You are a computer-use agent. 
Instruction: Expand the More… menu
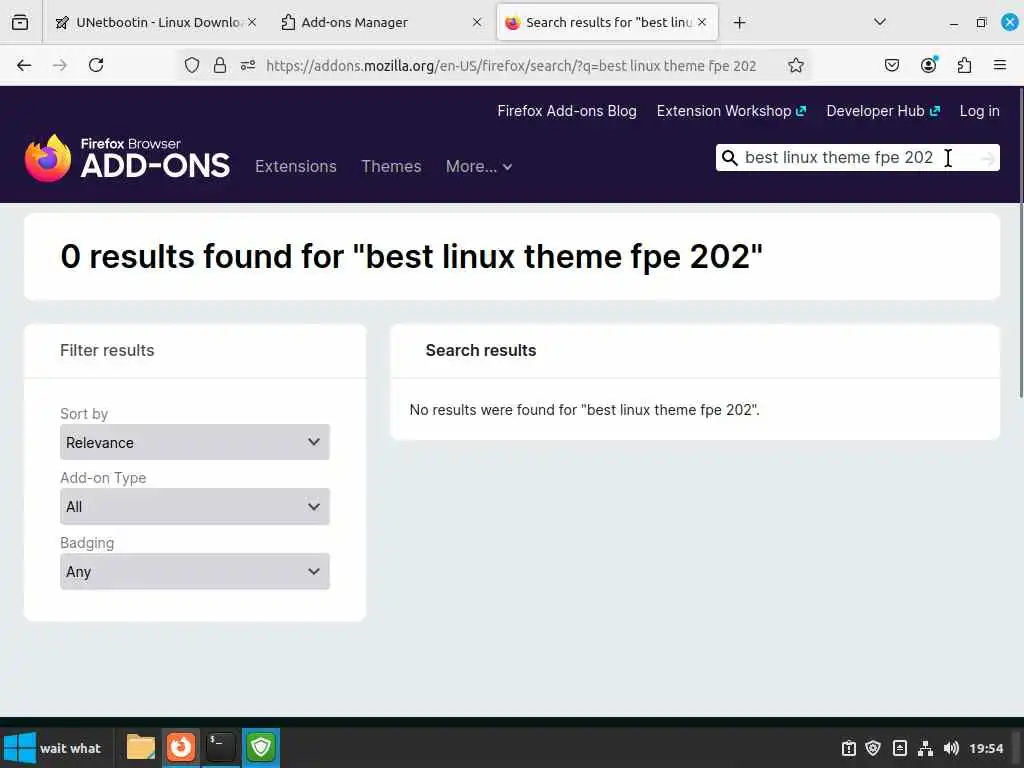(x=479, y=167)
